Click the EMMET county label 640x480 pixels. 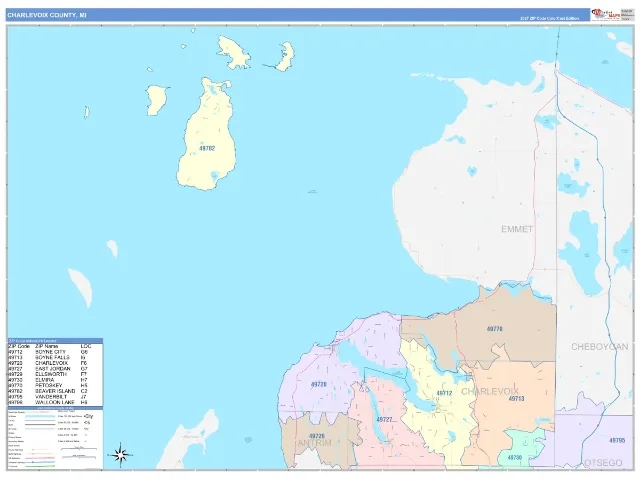click(x=517, y=229)
